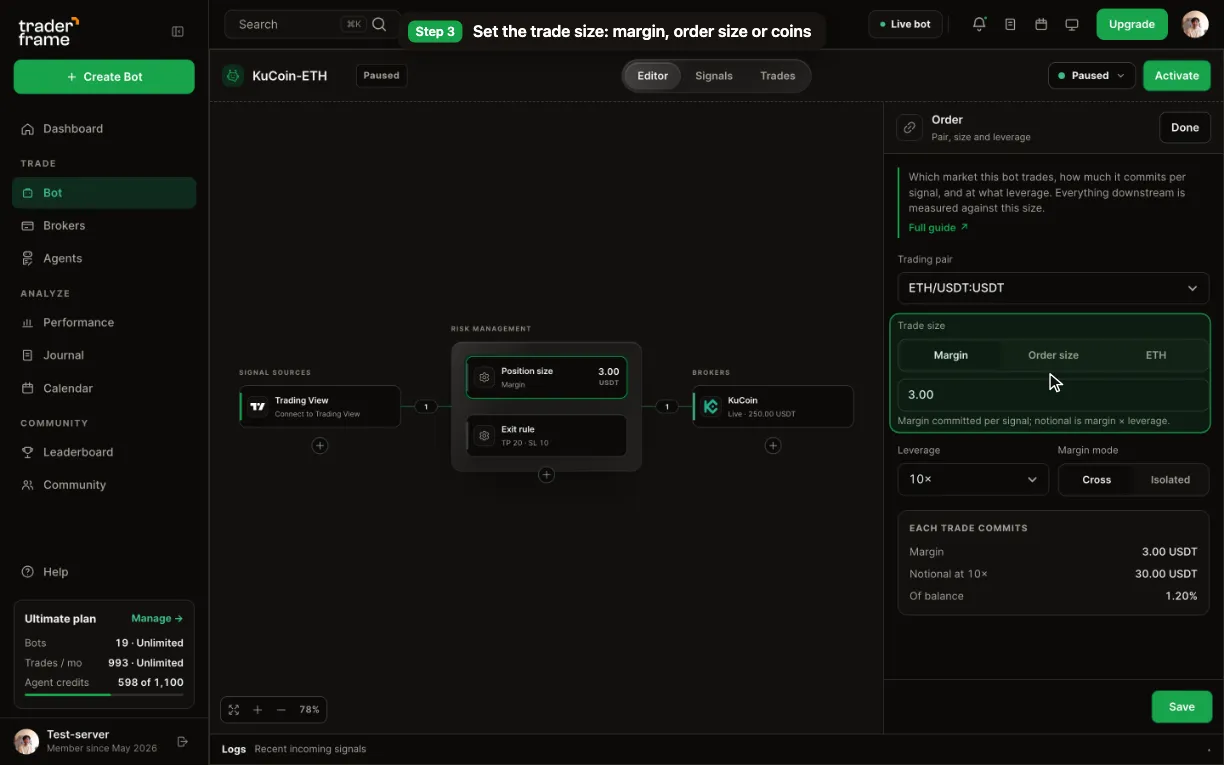Open the Full guide link
Viewport: 1224px width, 765px height.
[x=938, y=228]
